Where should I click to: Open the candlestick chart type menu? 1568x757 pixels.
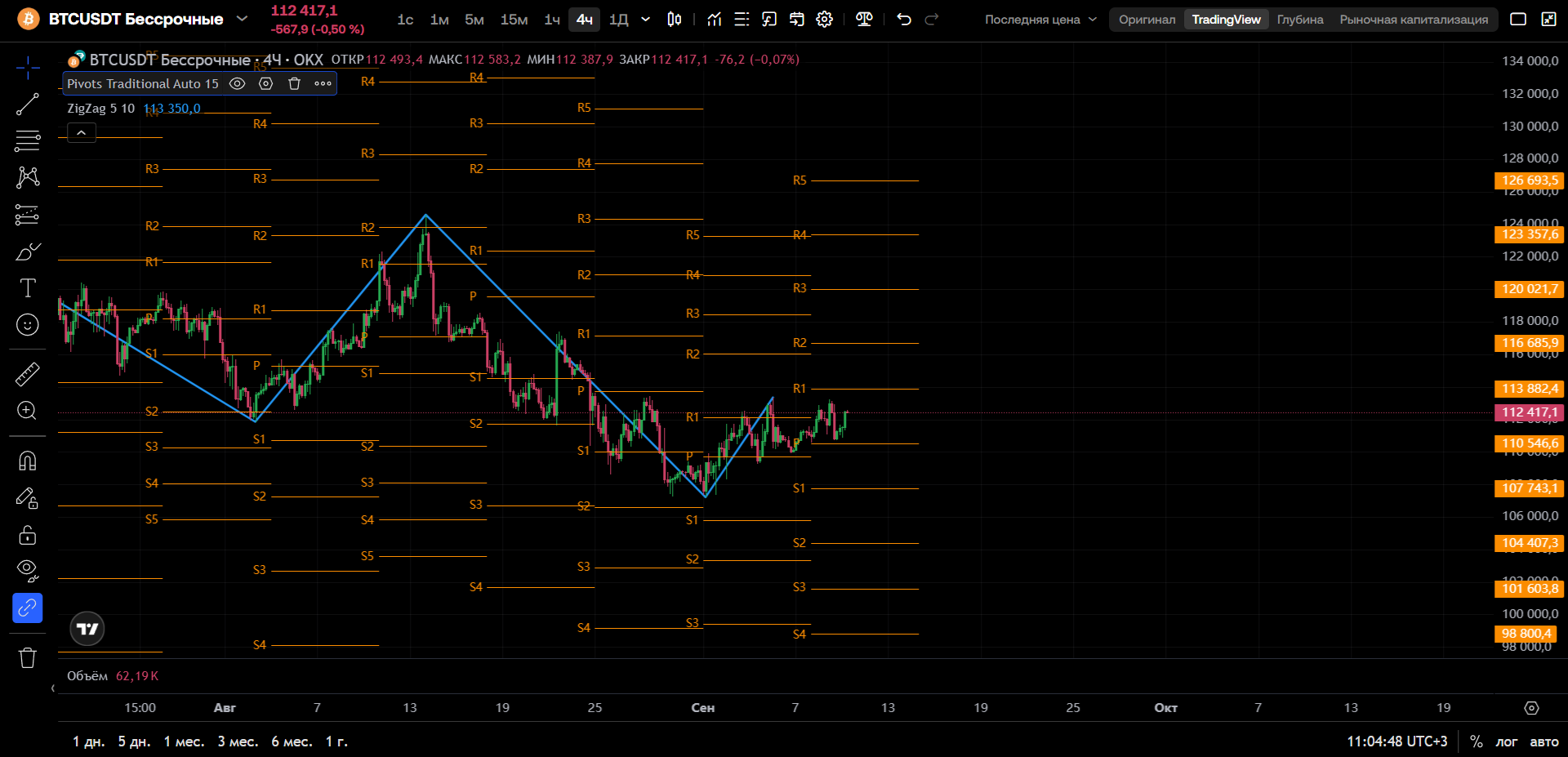[675, 19]
